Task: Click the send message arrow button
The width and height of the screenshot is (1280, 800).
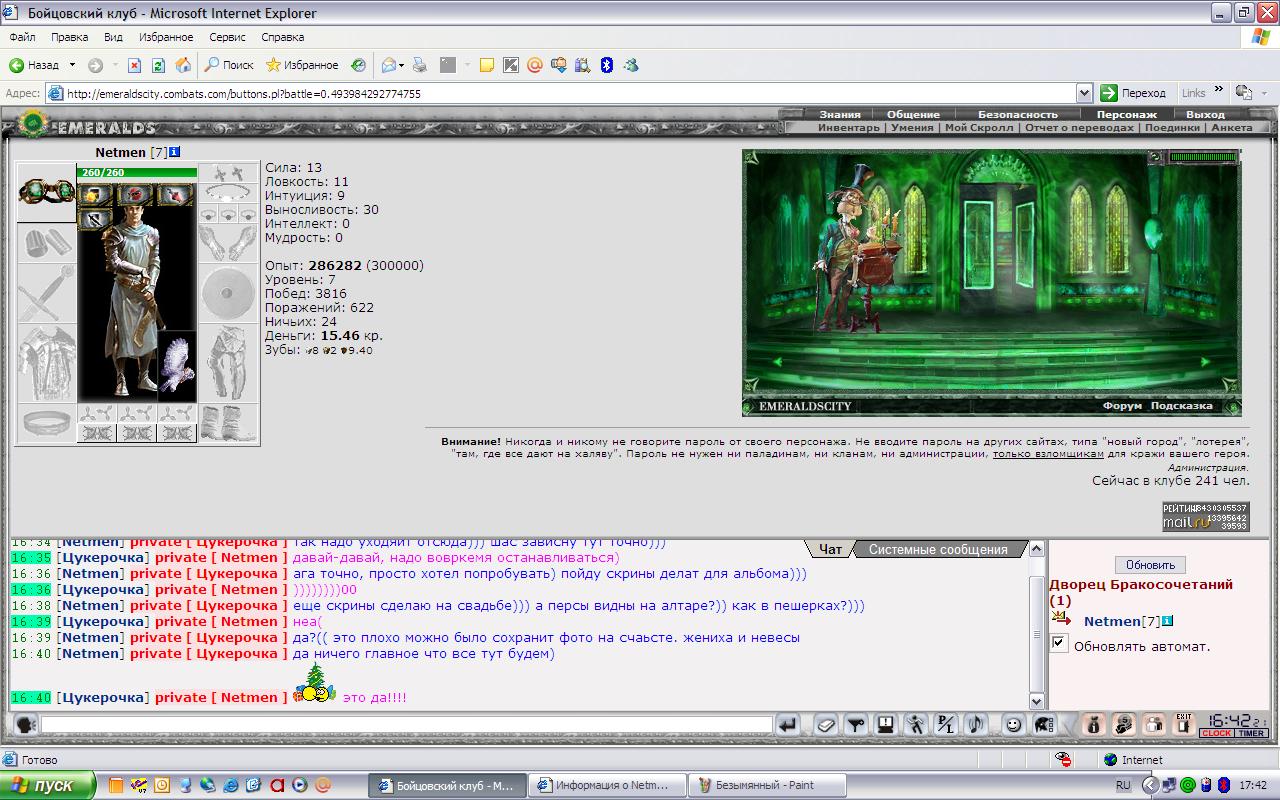Action: [788, 726]
